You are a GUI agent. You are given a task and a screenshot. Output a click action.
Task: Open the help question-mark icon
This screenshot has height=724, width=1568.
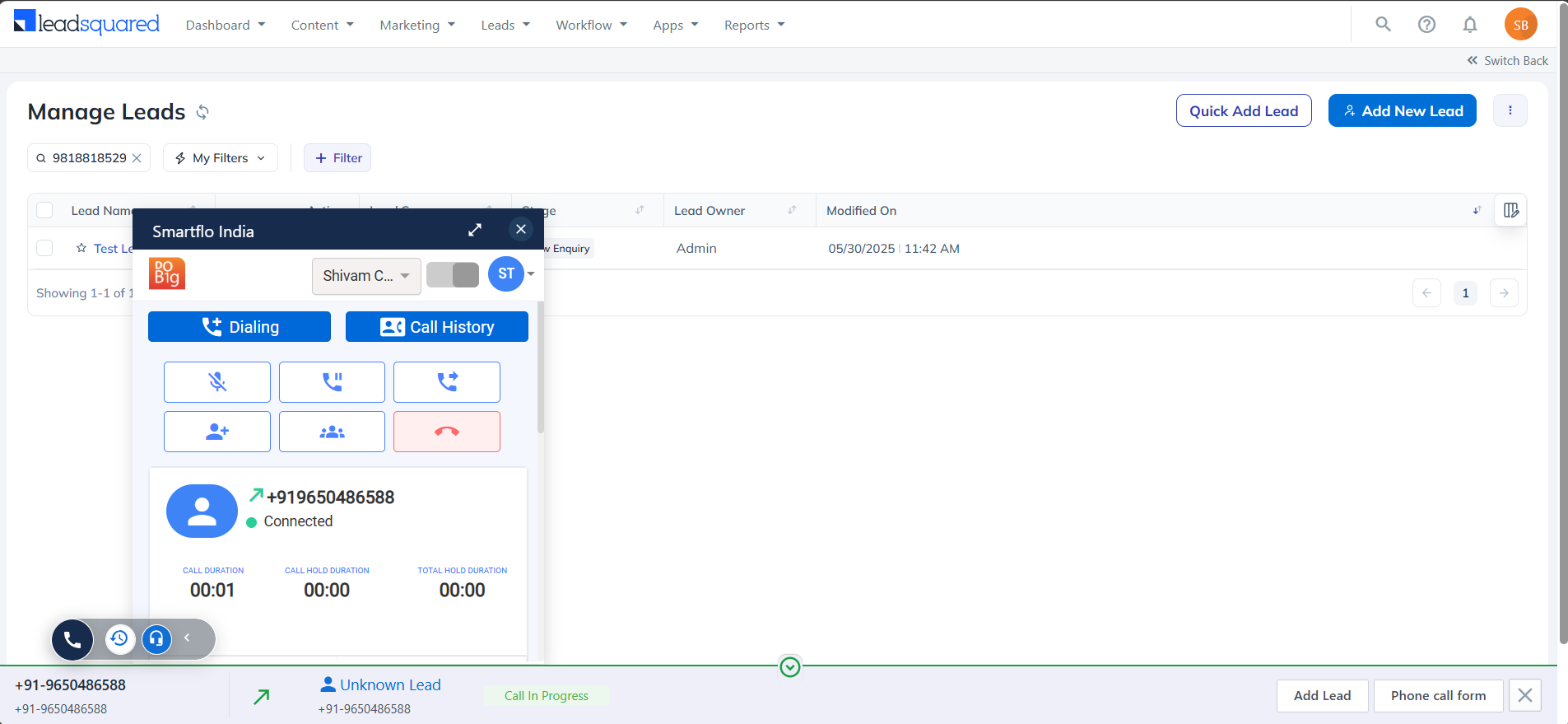(1426, 25)
